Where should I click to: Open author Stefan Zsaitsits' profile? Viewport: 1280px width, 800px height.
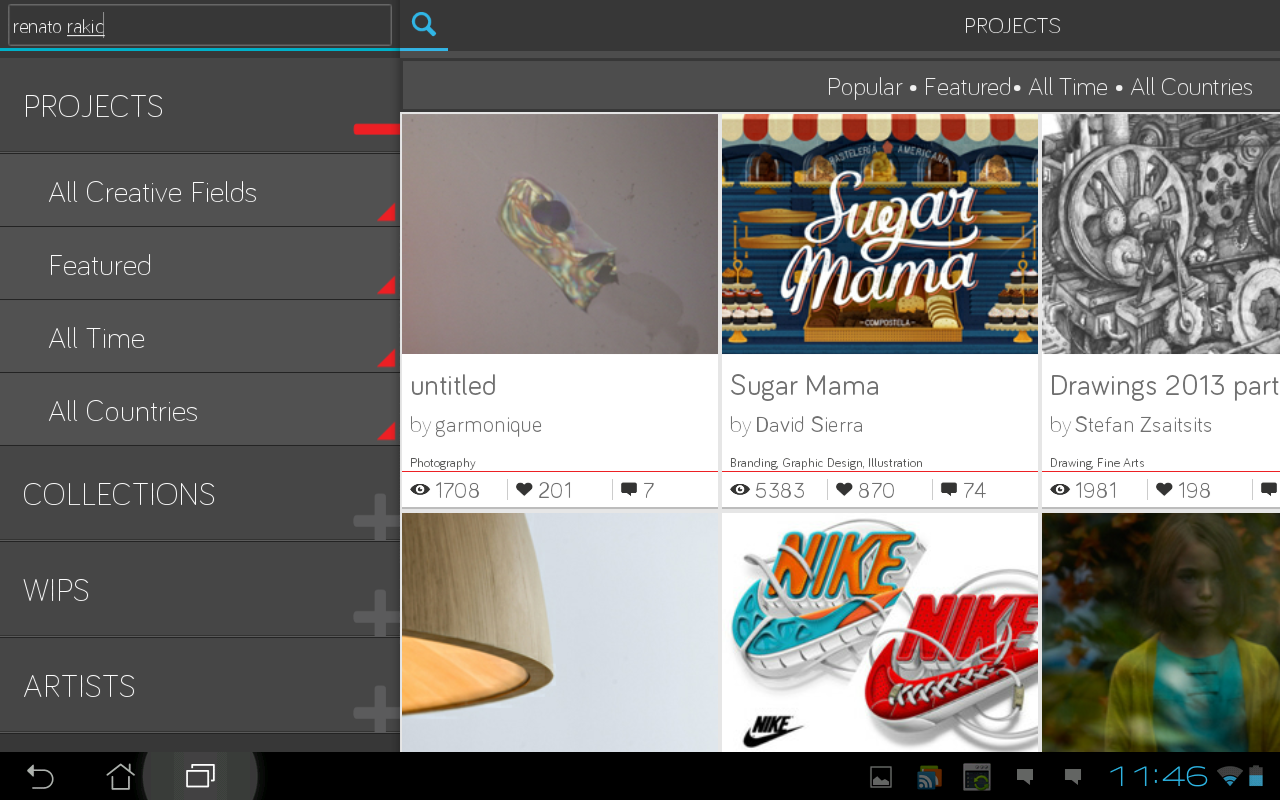tap(1143, 425)
